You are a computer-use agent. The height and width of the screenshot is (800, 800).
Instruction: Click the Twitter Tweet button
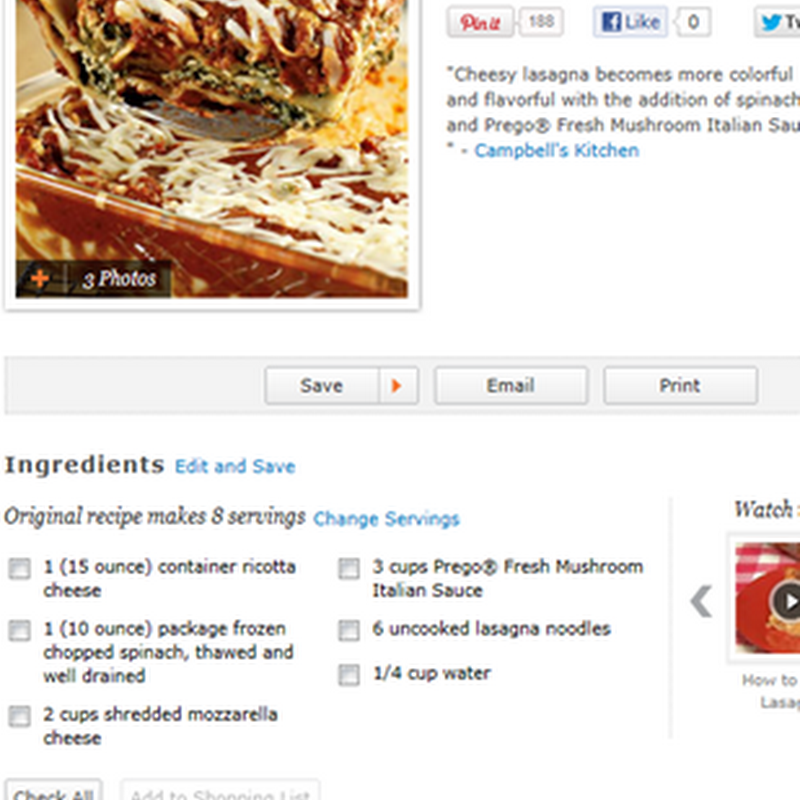point(778,22)
